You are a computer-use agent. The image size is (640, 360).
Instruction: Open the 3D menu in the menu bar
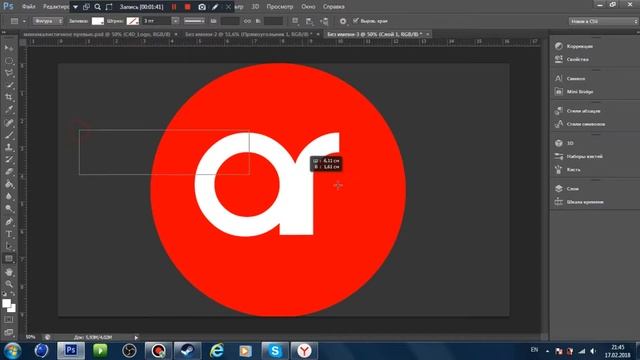(x=255, y=7)
